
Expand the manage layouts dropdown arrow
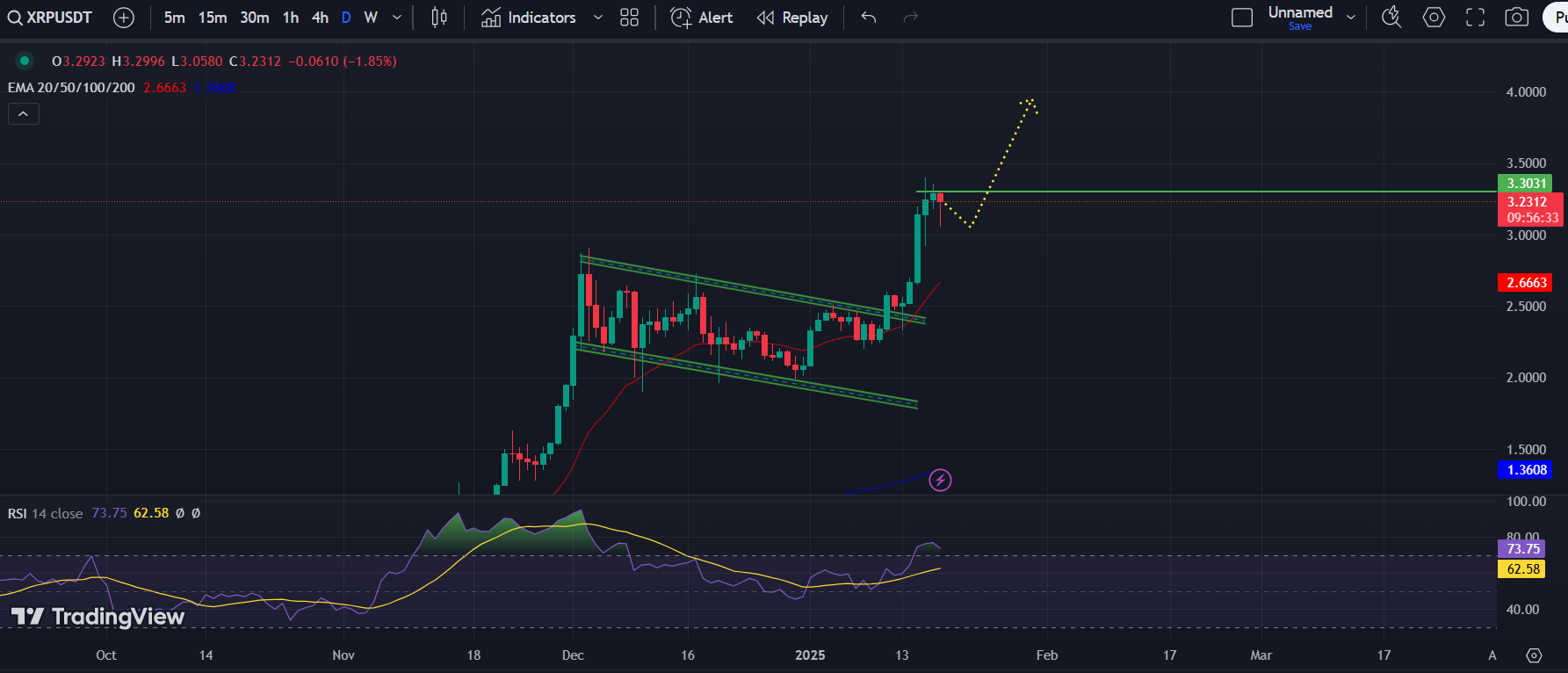1351,18
